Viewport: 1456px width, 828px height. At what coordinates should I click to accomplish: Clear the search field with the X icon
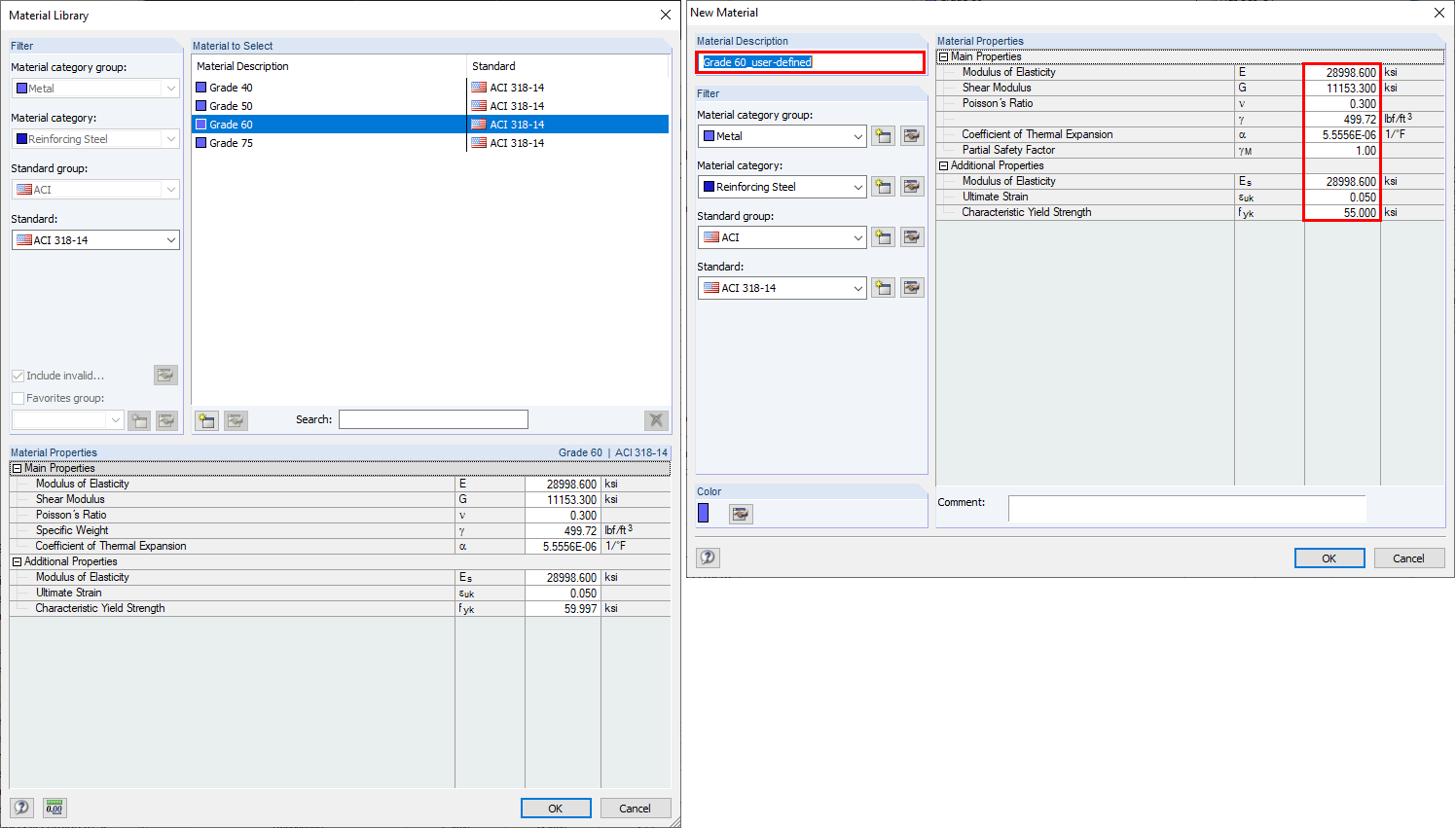tap(656, 419)
